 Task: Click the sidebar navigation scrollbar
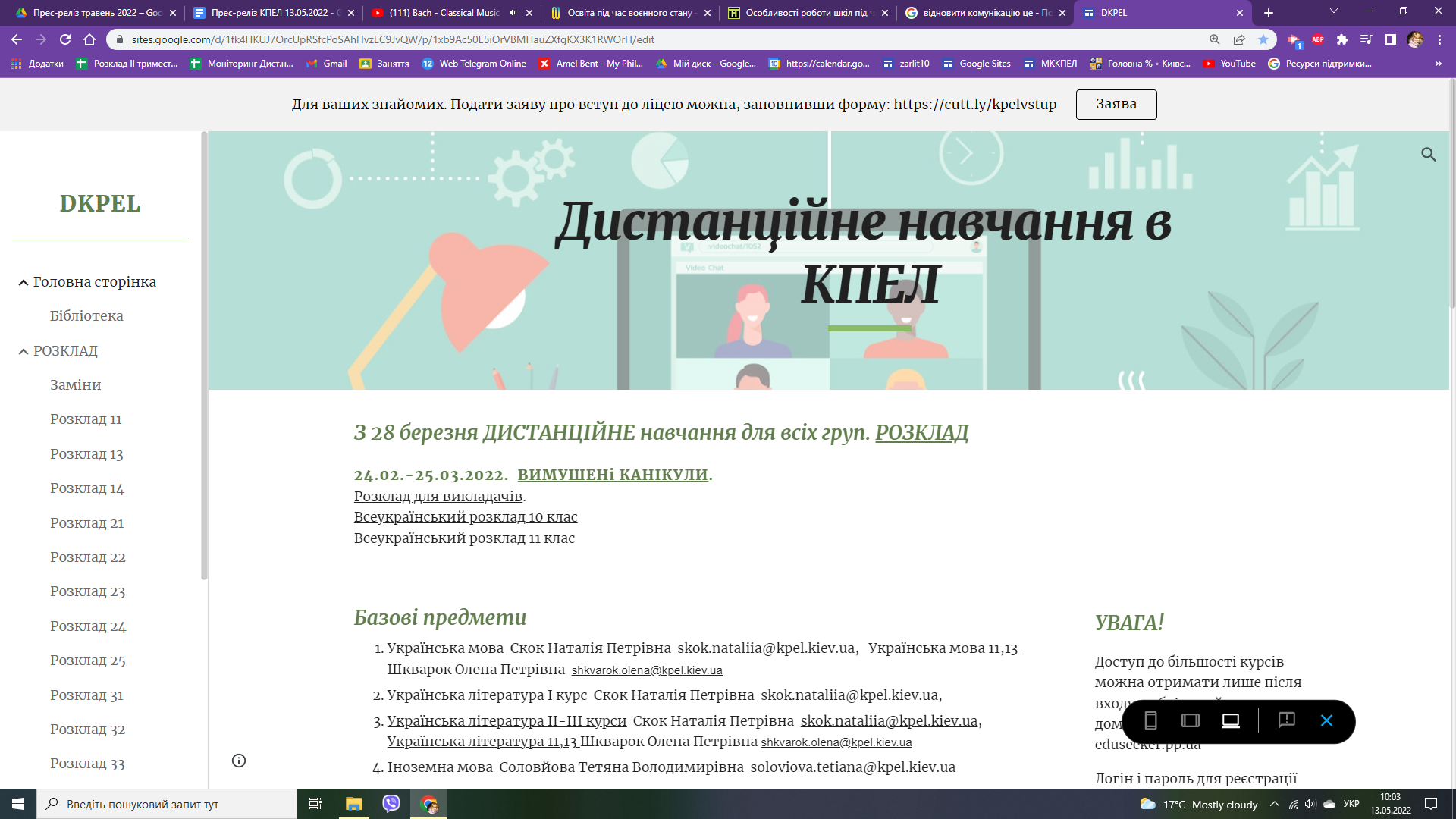point(204,355)
